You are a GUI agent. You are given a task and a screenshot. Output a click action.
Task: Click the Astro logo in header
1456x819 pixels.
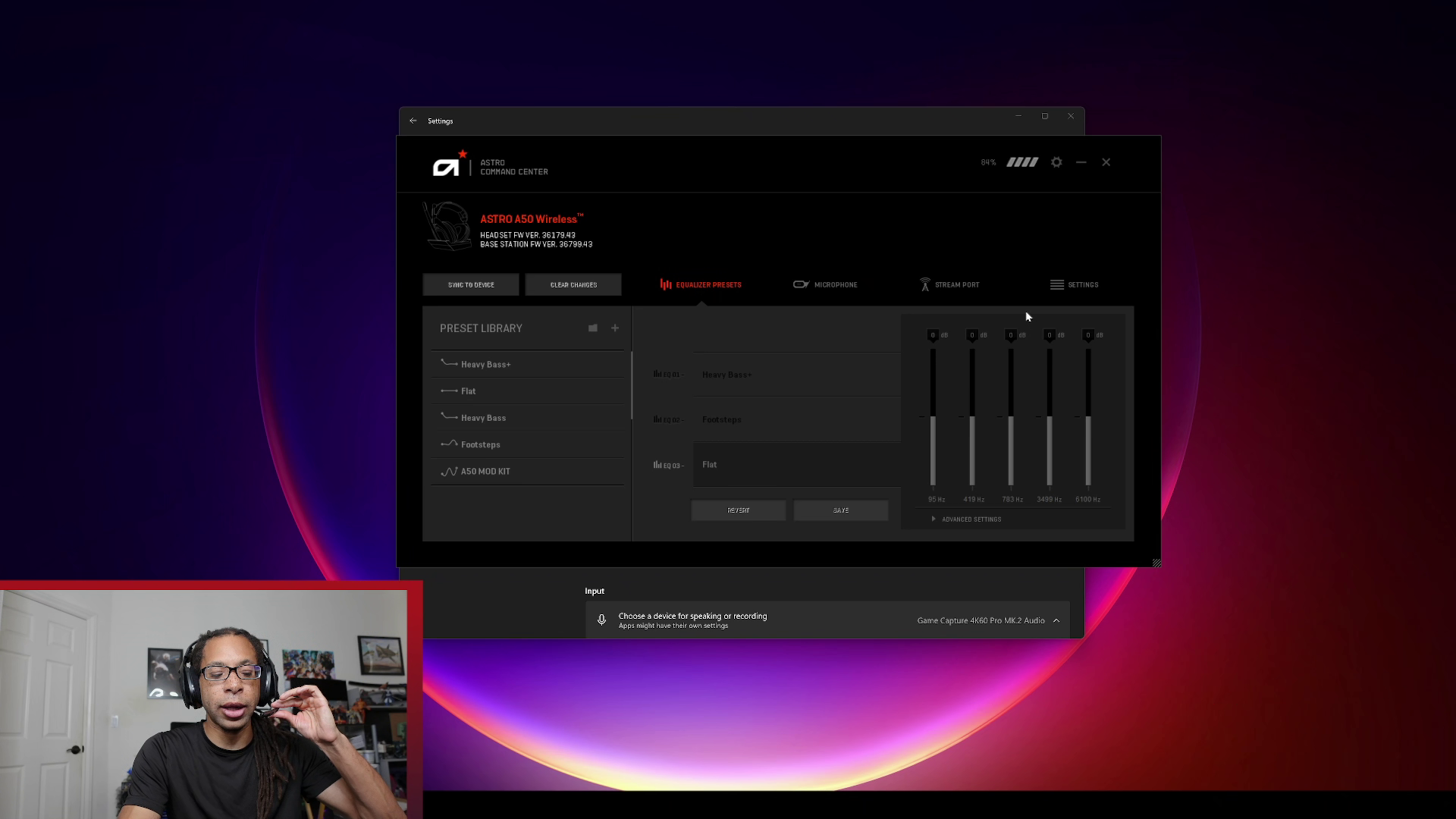[447, 166]
